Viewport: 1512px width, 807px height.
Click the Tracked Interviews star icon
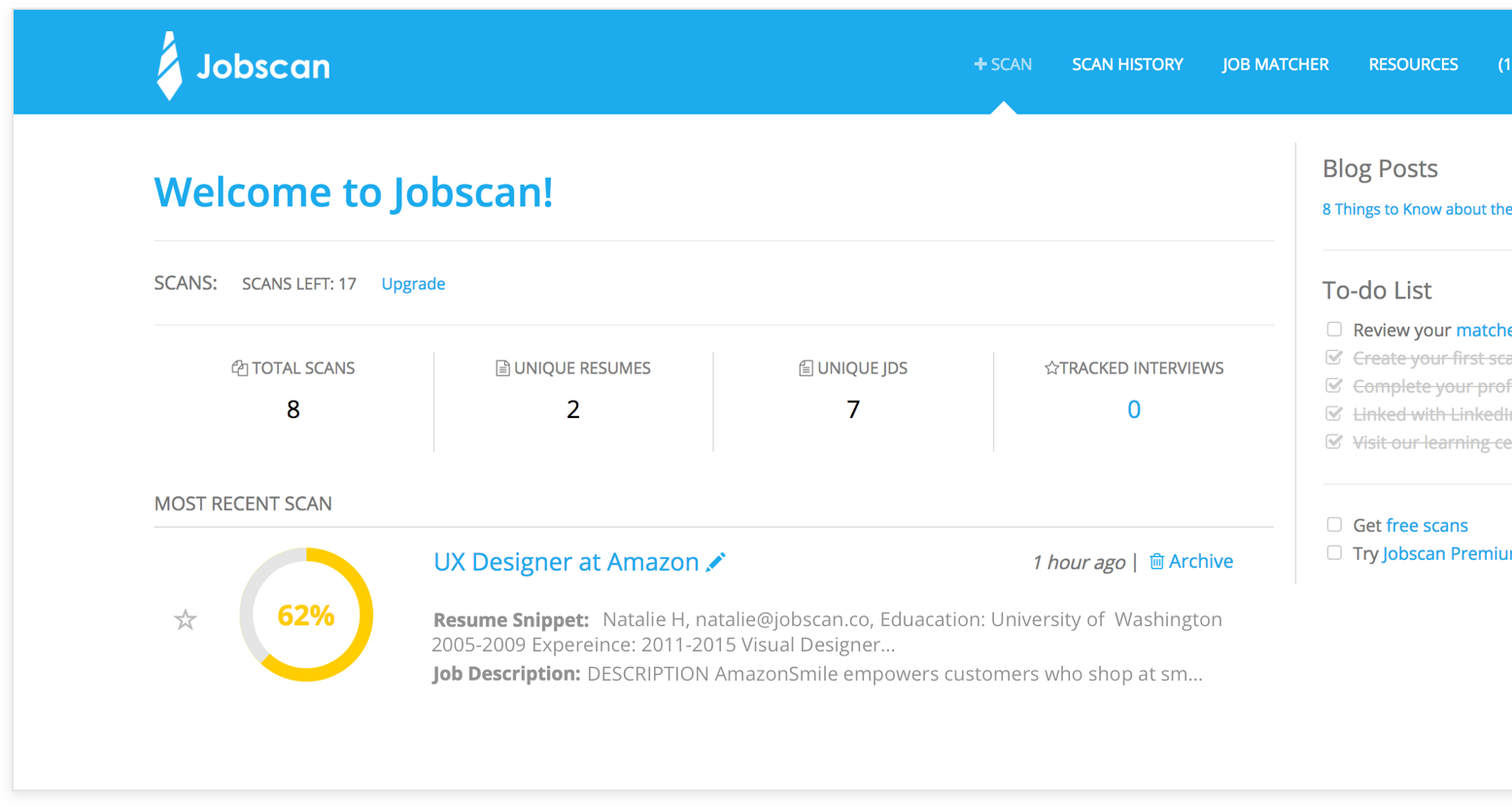point(1051,368)
